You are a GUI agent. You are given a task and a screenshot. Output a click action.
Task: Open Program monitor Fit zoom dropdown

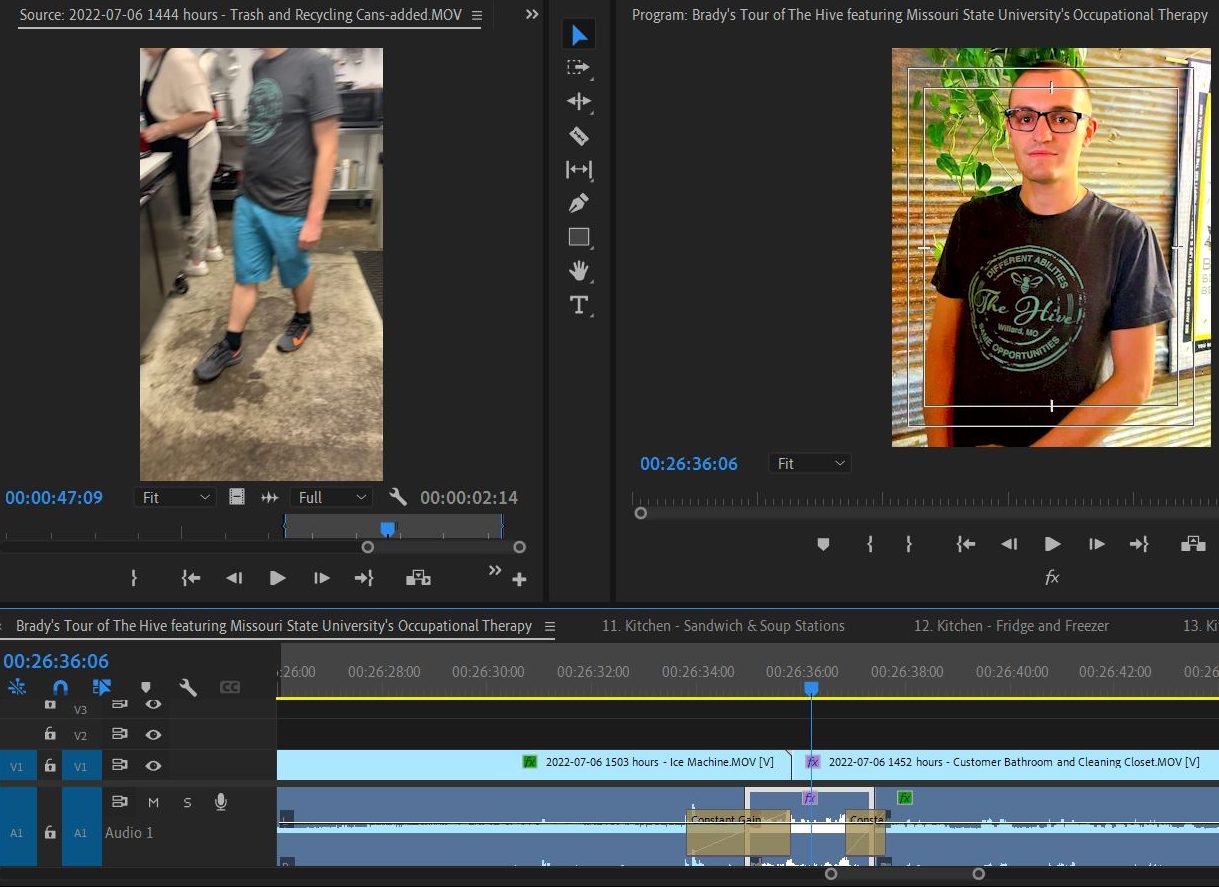coord(810,464)
